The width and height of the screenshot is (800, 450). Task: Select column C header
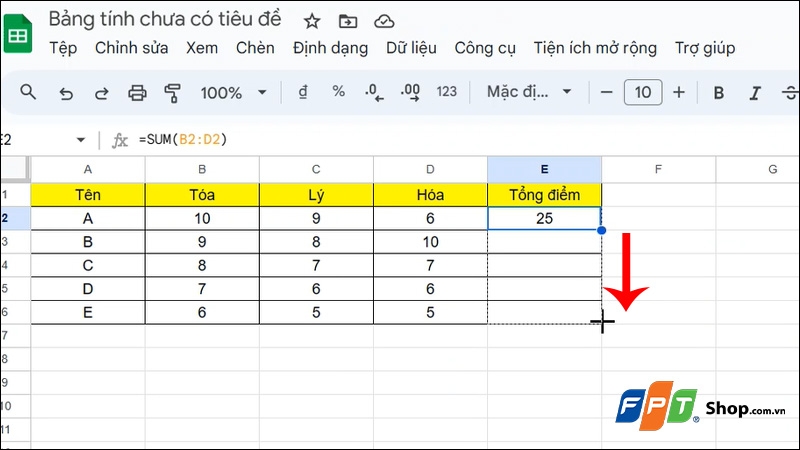(x=316, y=169)
